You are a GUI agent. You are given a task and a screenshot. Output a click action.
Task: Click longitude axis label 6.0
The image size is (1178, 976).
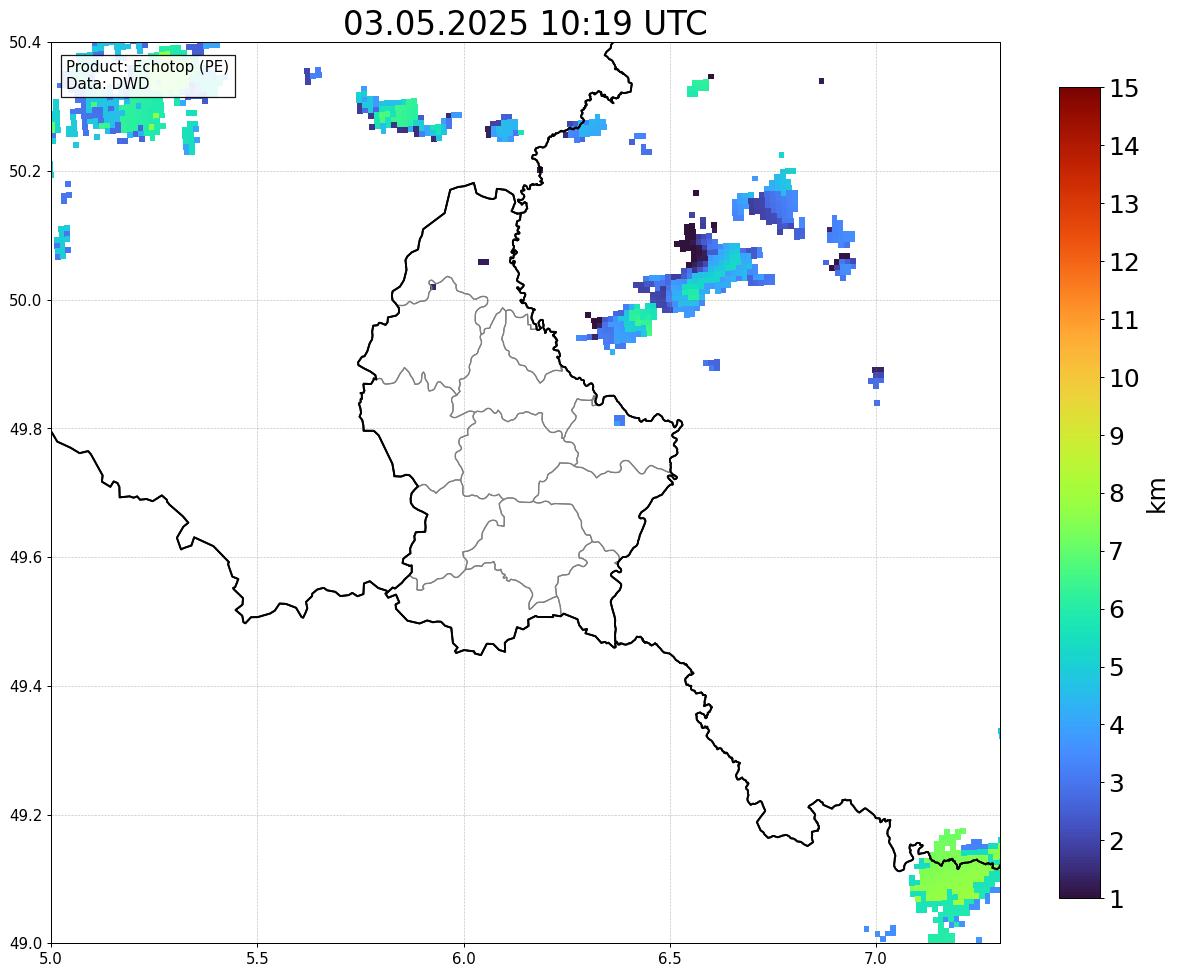point(464,959)
